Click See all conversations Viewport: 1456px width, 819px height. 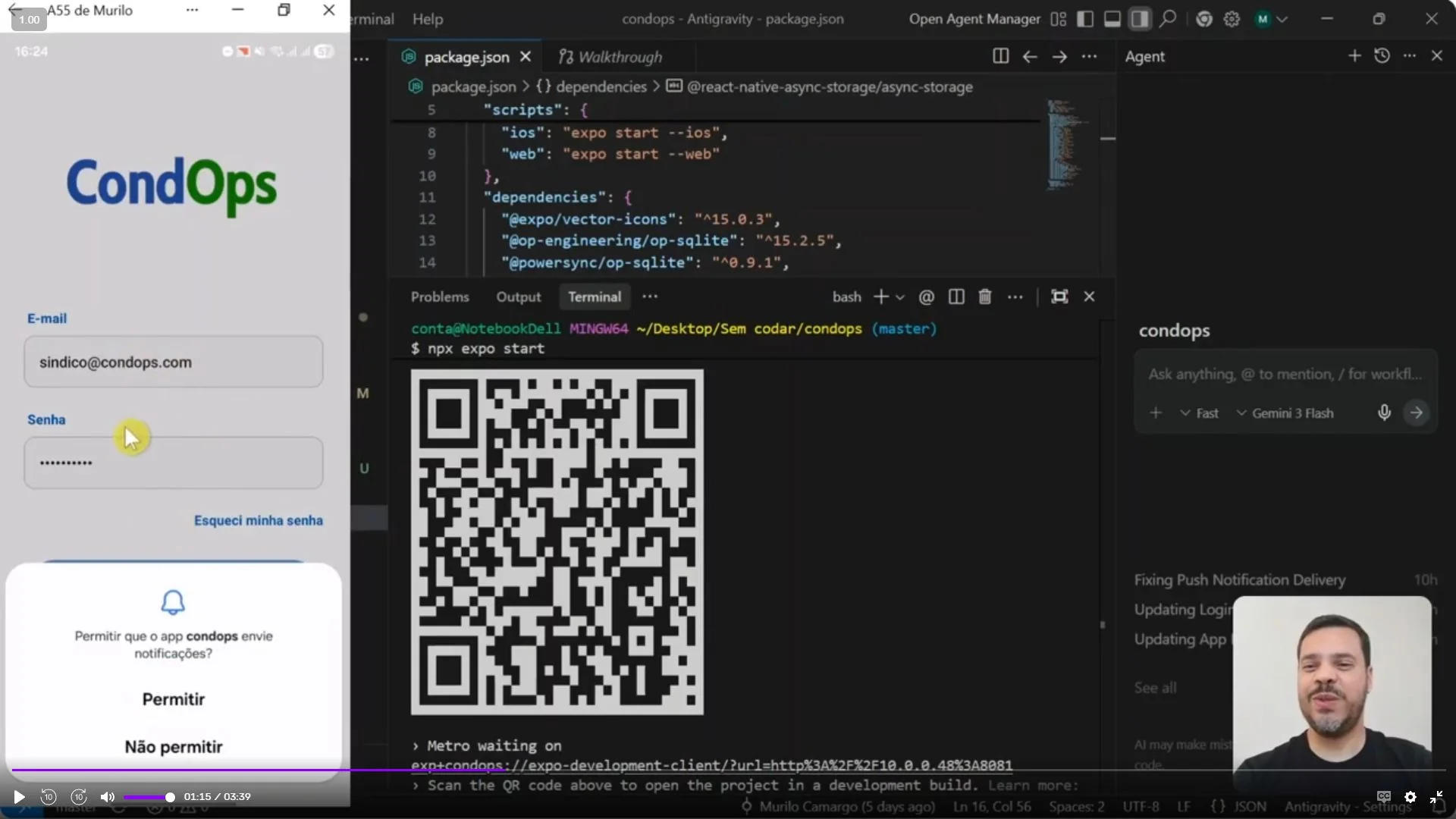1155,688
